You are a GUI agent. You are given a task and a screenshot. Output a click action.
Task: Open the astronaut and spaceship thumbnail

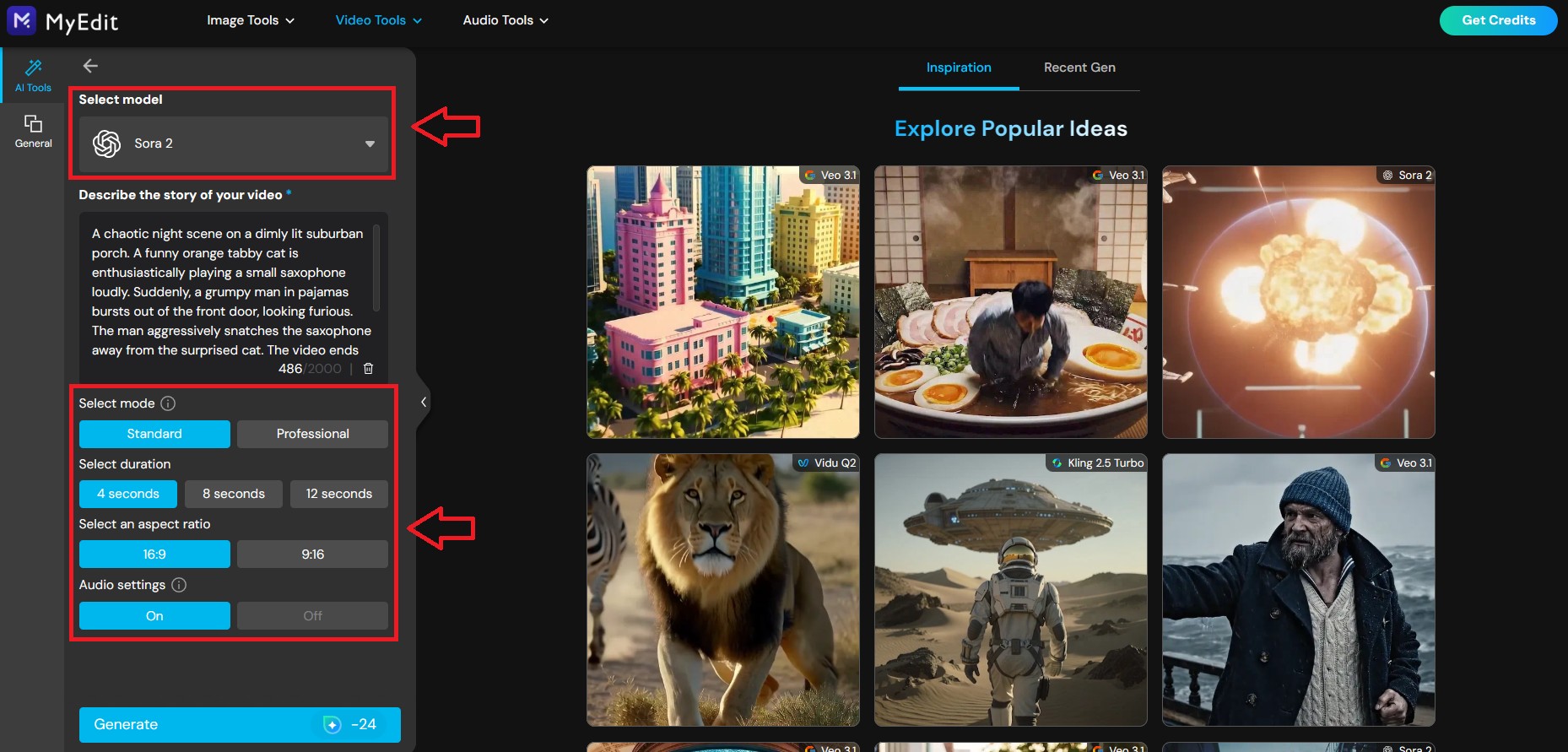[1011, 590]
